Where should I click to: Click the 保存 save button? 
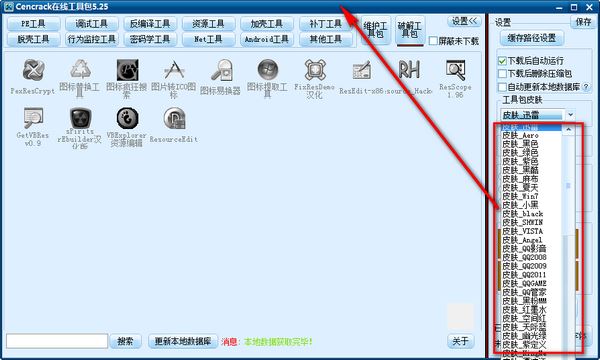583,22
